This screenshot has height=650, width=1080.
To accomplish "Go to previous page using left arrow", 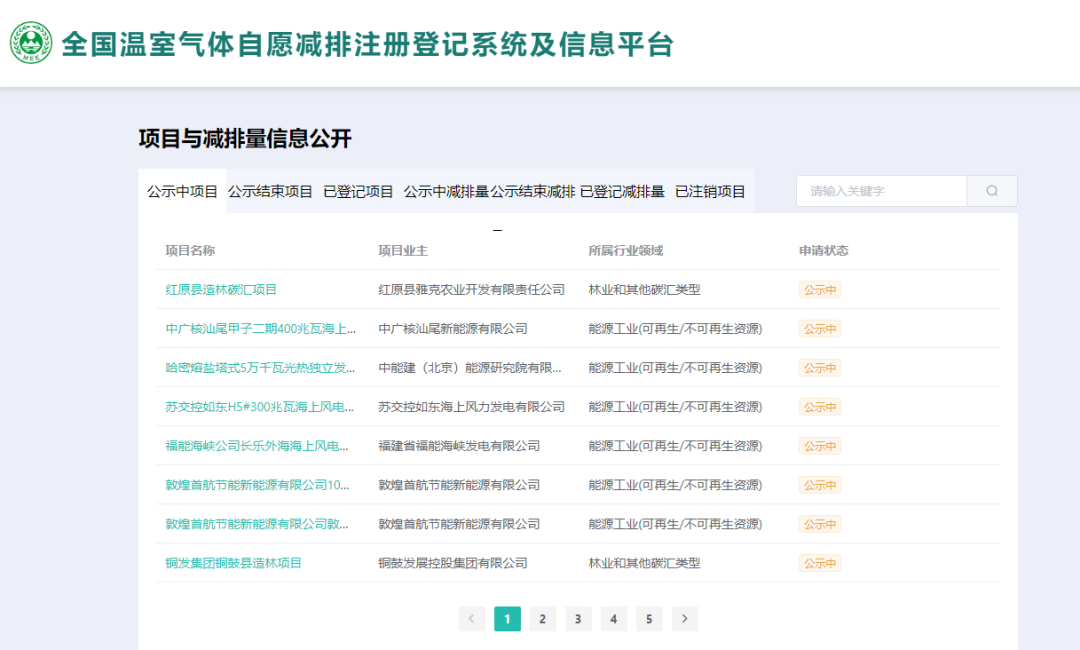I will [x=472, y=619].
